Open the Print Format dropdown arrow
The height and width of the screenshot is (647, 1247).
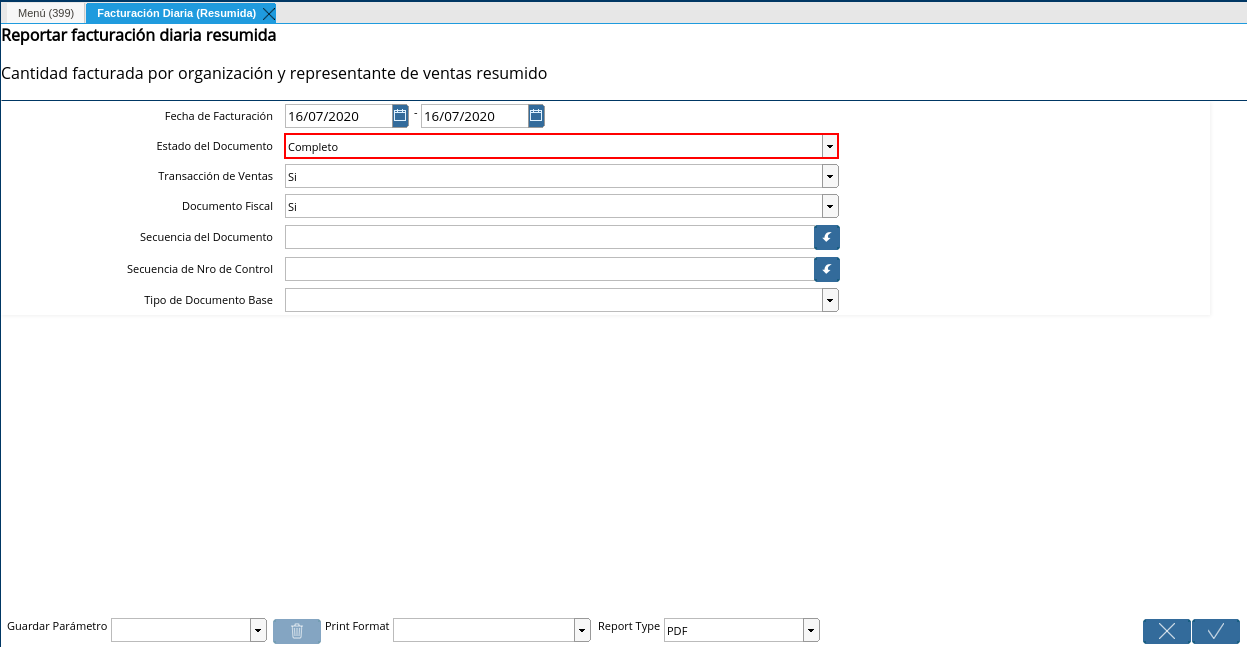coord(582,630)
